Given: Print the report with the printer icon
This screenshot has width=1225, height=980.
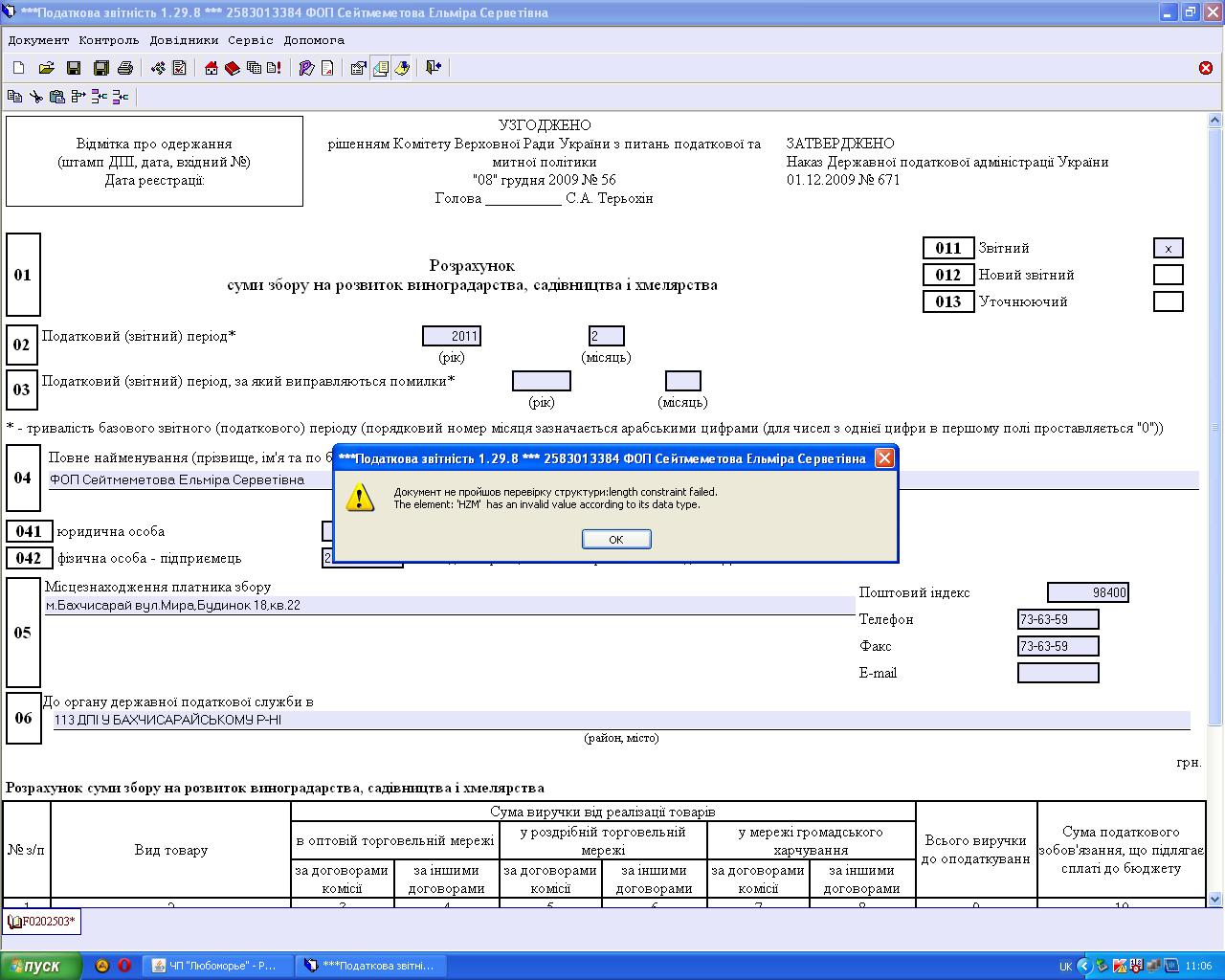Looking at the screenshot, I should point(125,68).
